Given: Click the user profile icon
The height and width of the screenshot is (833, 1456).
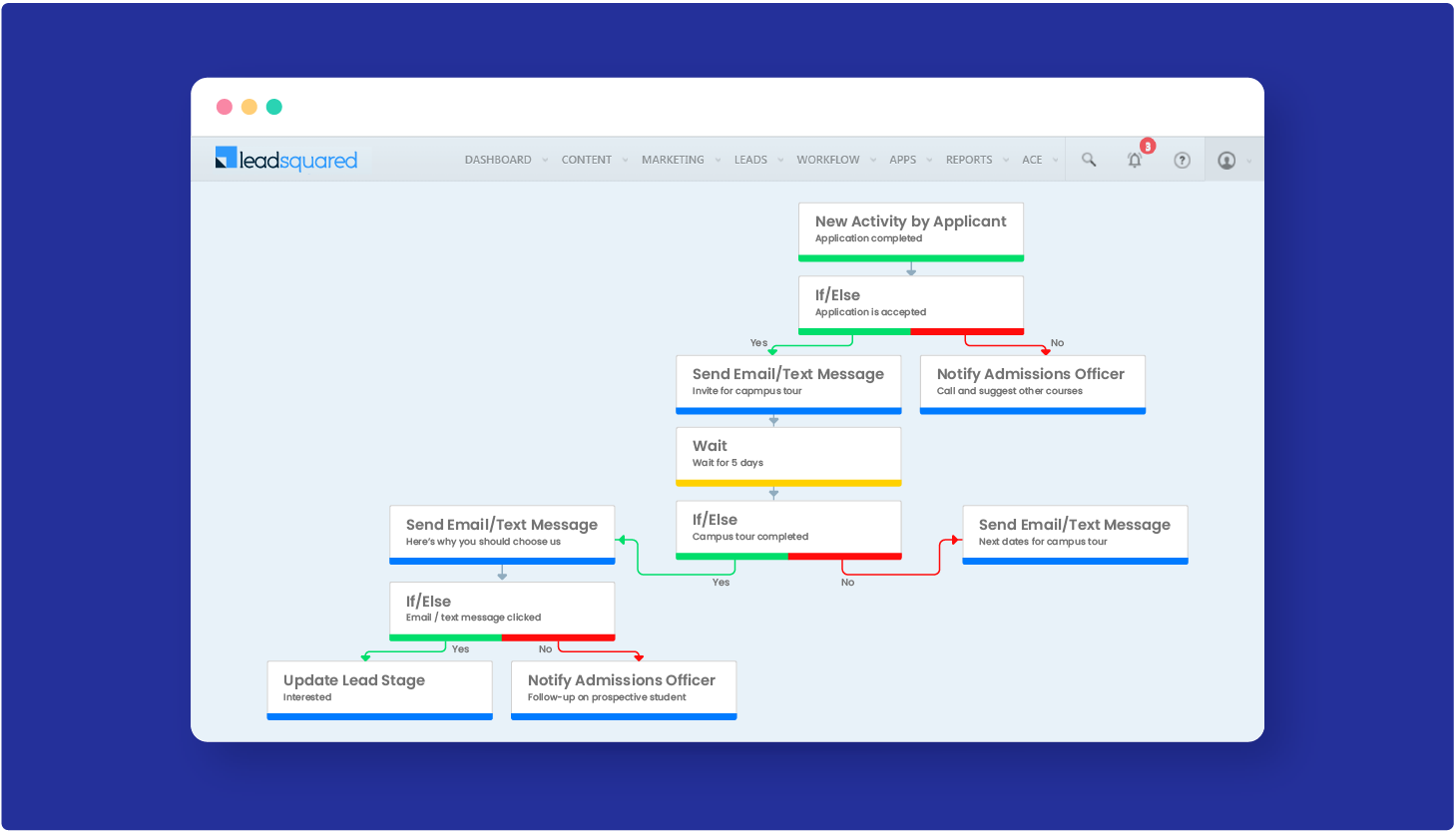Looking at the screenshot, I should coord(1228,160).
